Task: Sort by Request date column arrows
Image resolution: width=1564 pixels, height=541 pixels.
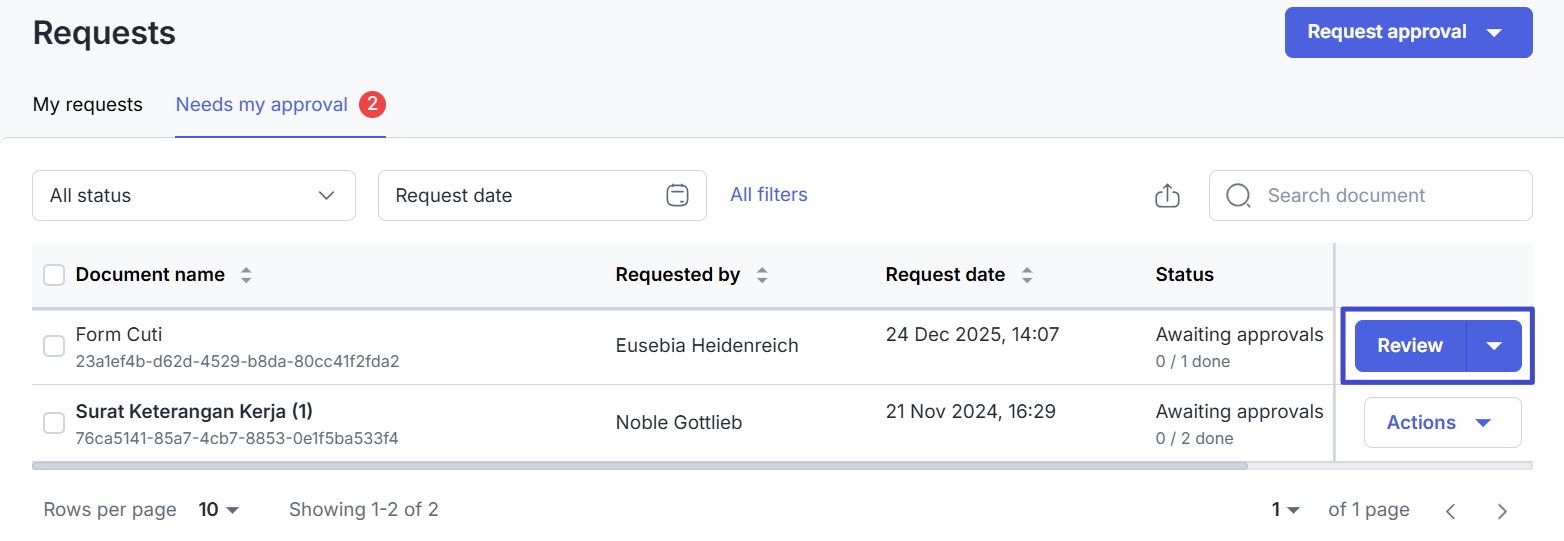Action: tap(1027, 275)
